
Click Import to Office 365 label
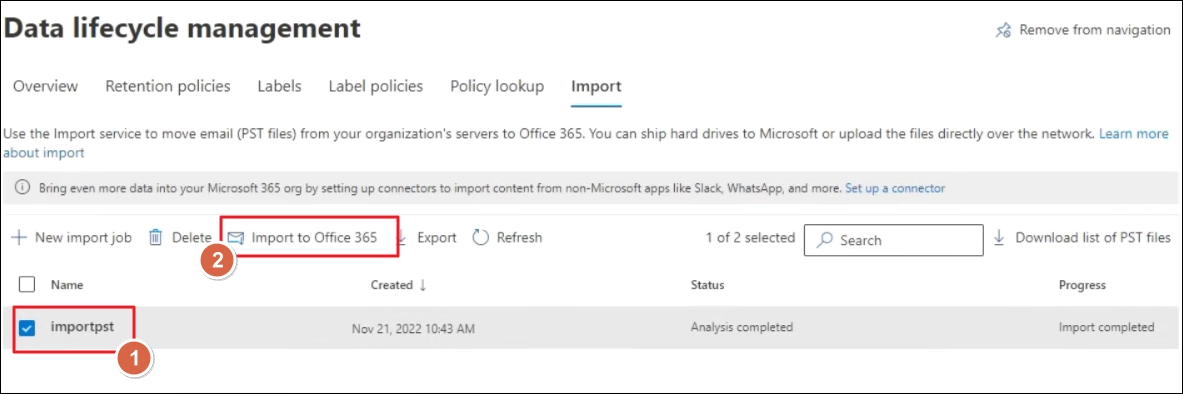coord(315,238)
